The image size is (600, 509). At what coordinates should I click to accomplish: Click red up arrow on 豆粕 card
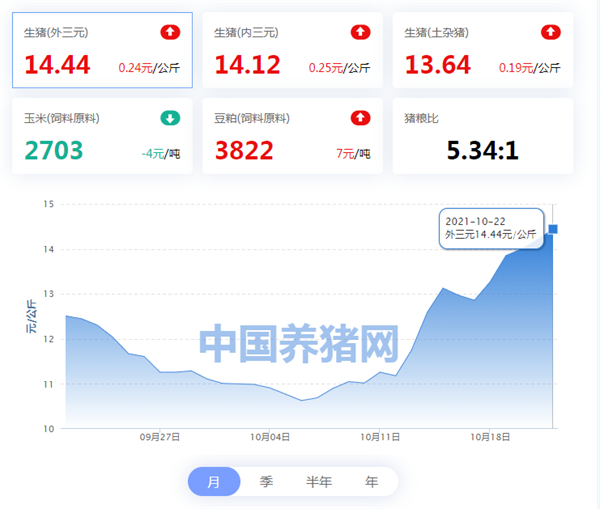(x=360, y=118)
